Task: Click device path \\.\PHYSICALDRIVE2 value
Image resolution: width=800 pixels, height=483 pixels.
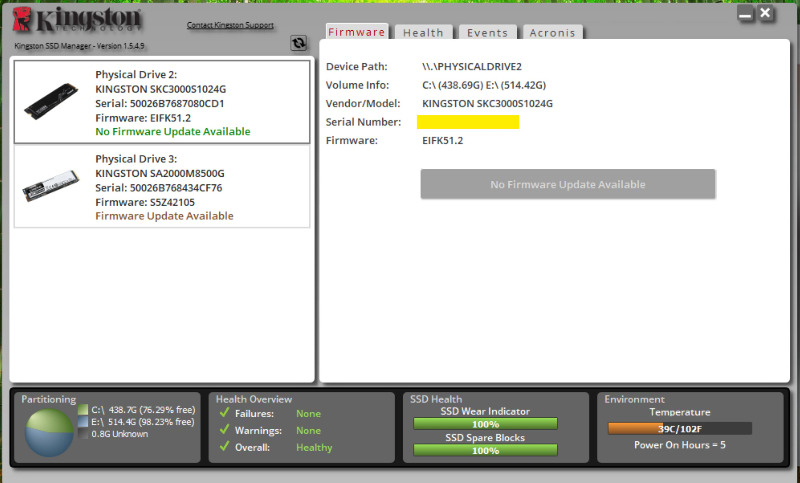Action: (472, 66)
